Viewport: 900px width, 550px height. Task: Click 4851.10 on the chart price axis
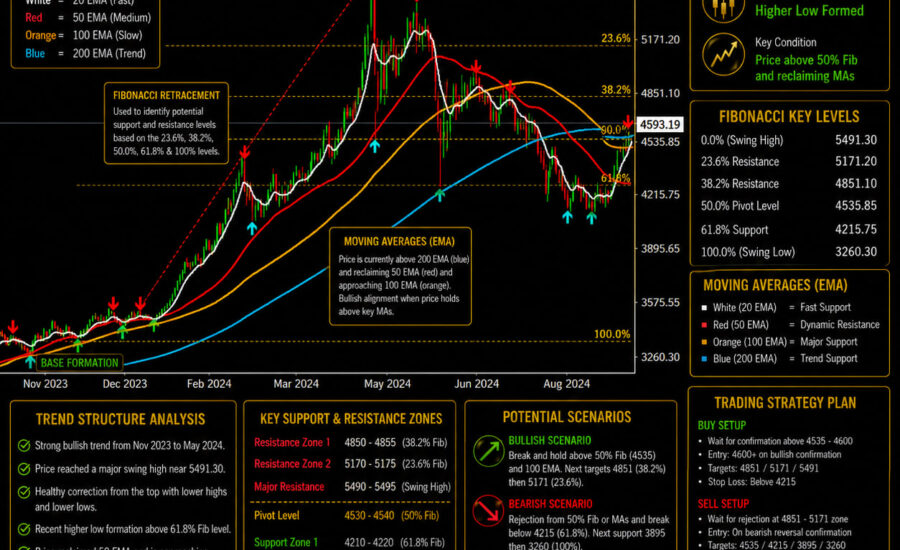pyautogui.click(x=660, y=93)
